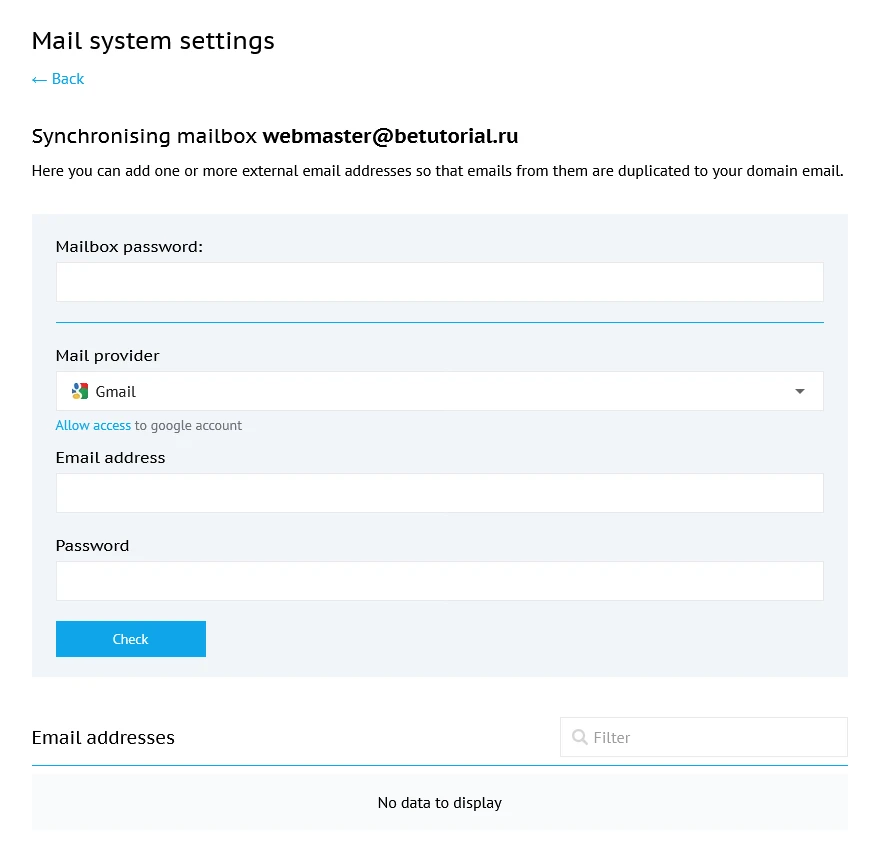The image size is (880, 861).
Task: Click the magnifier icon in Filter box
Action: (579, 737)
